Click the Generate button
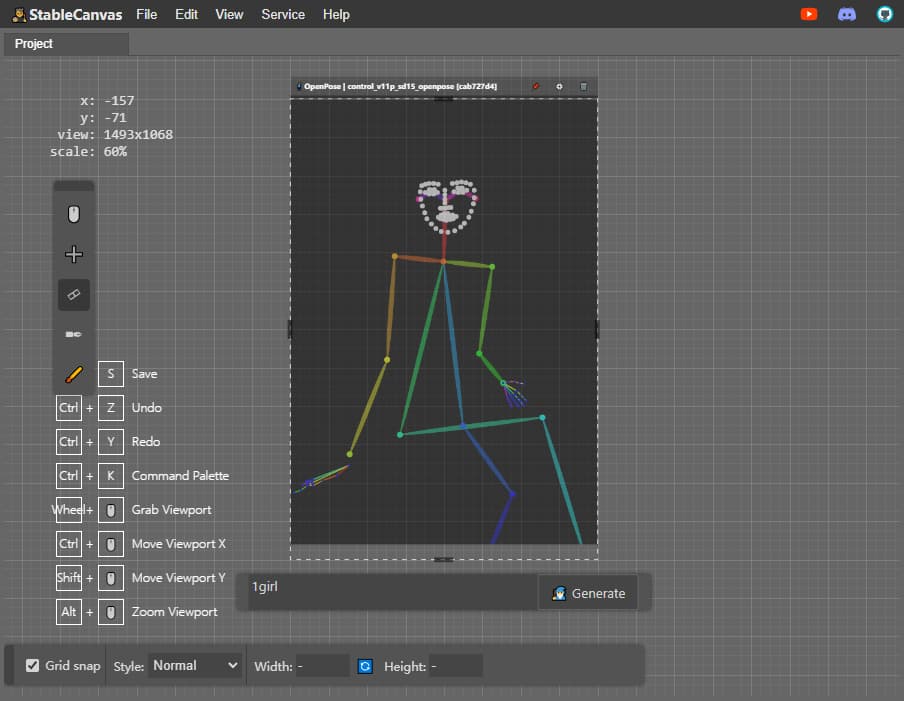This screenshot has height=701, width=904. 588,593
